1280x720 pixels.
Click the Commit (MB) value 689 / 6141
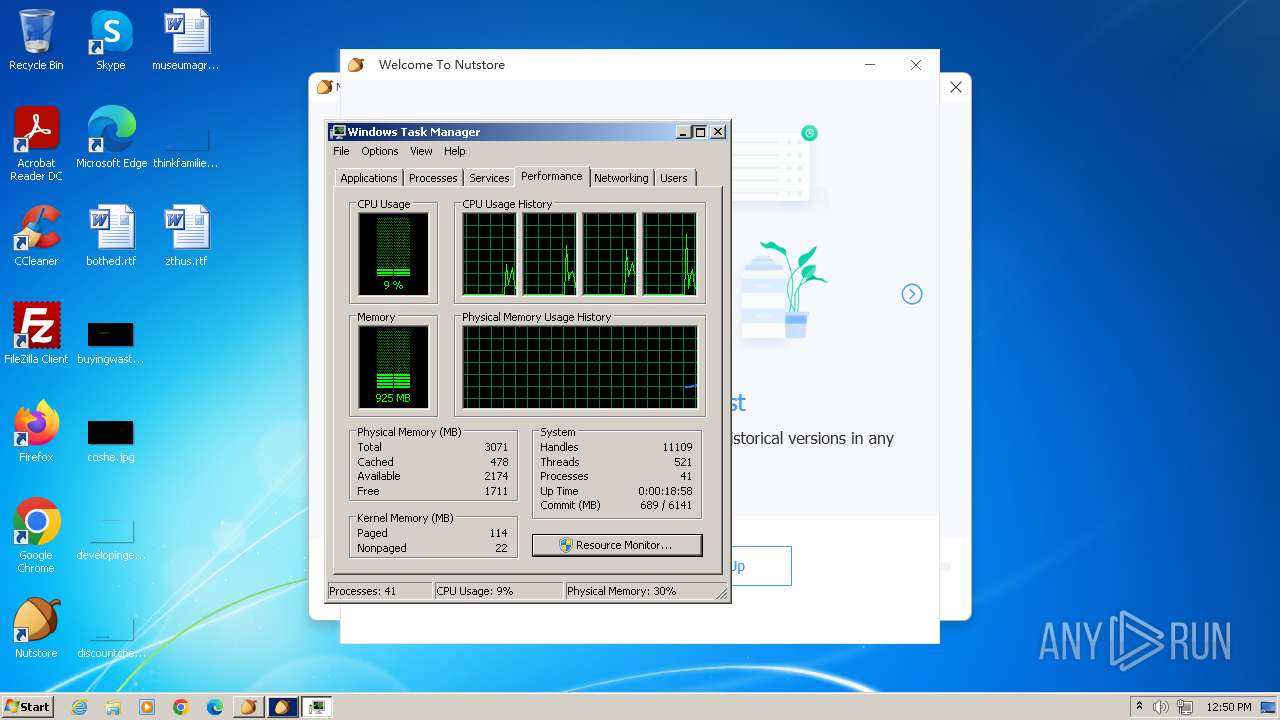pyautogui.click(x=666, y=505)
